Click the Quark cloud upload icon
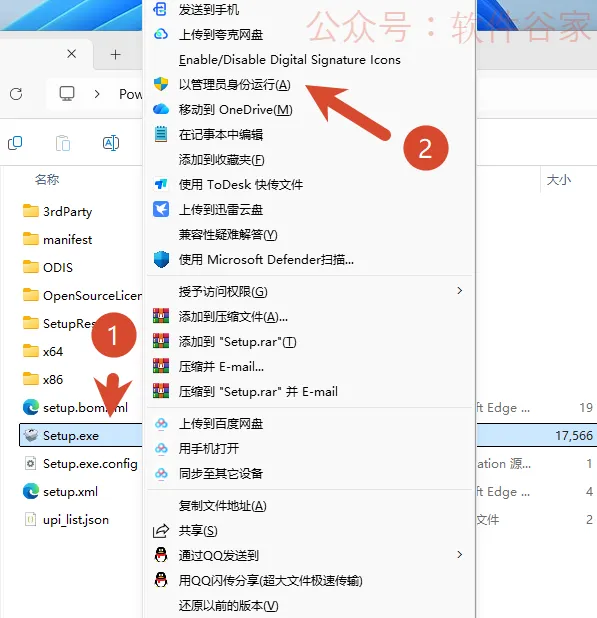The height and width of the screenshot is (618, 597). tap(161, 34)
